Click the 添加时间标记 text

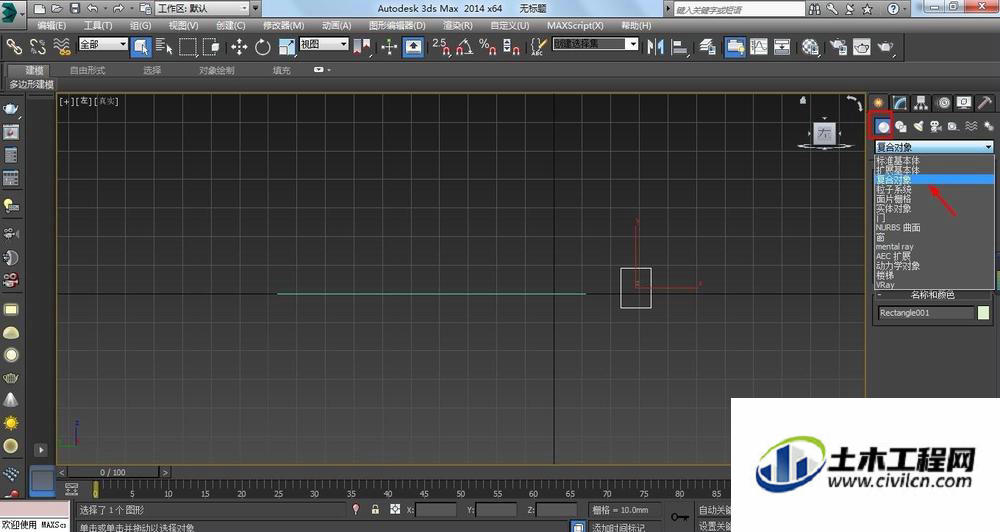click(618, 527)
